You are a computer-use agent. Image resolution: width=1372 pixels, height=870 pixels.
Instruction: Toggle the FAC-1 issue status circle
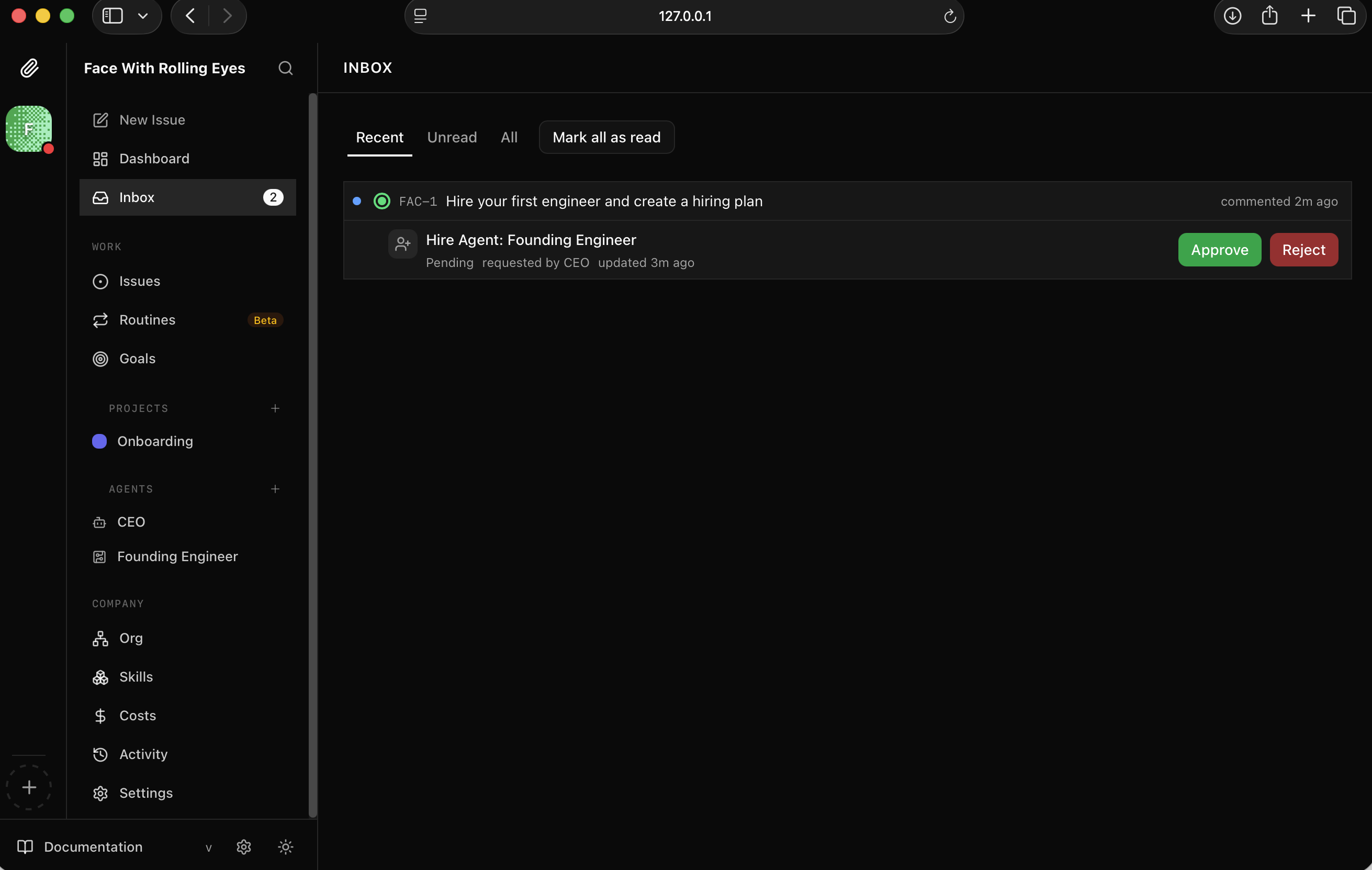[382, 201]
